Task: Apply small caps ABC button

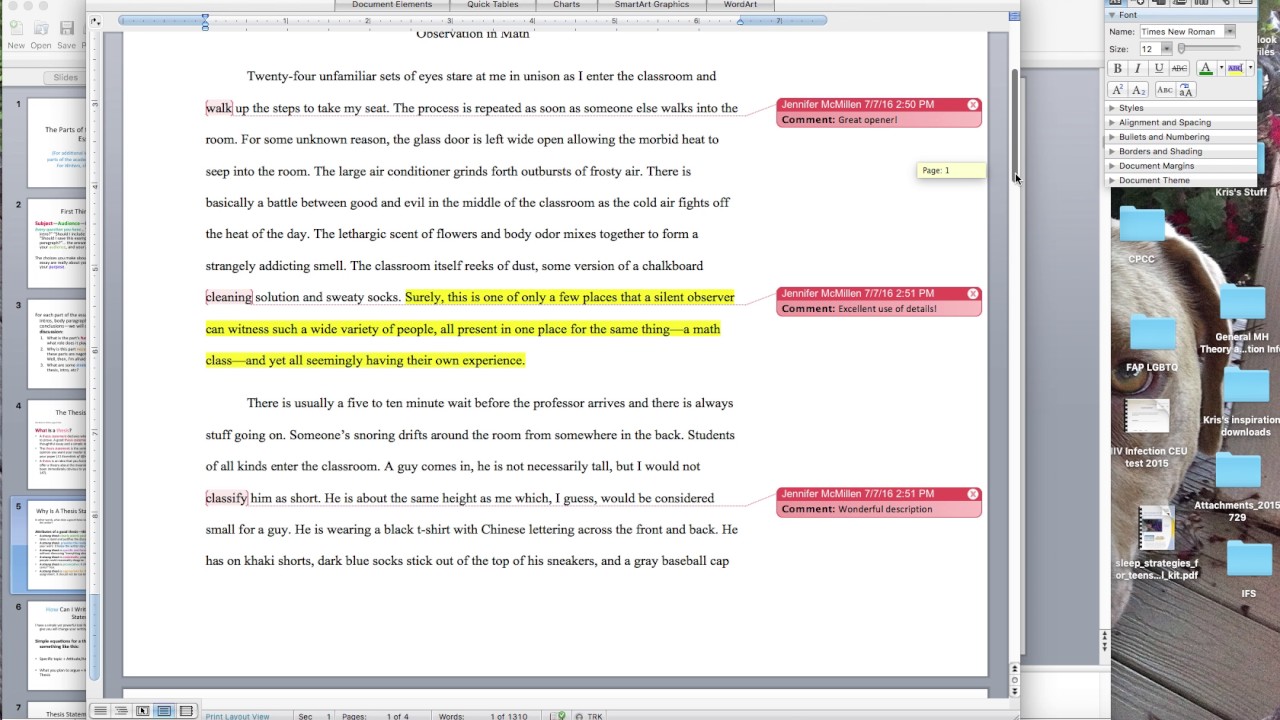Action: (1164, 90)
